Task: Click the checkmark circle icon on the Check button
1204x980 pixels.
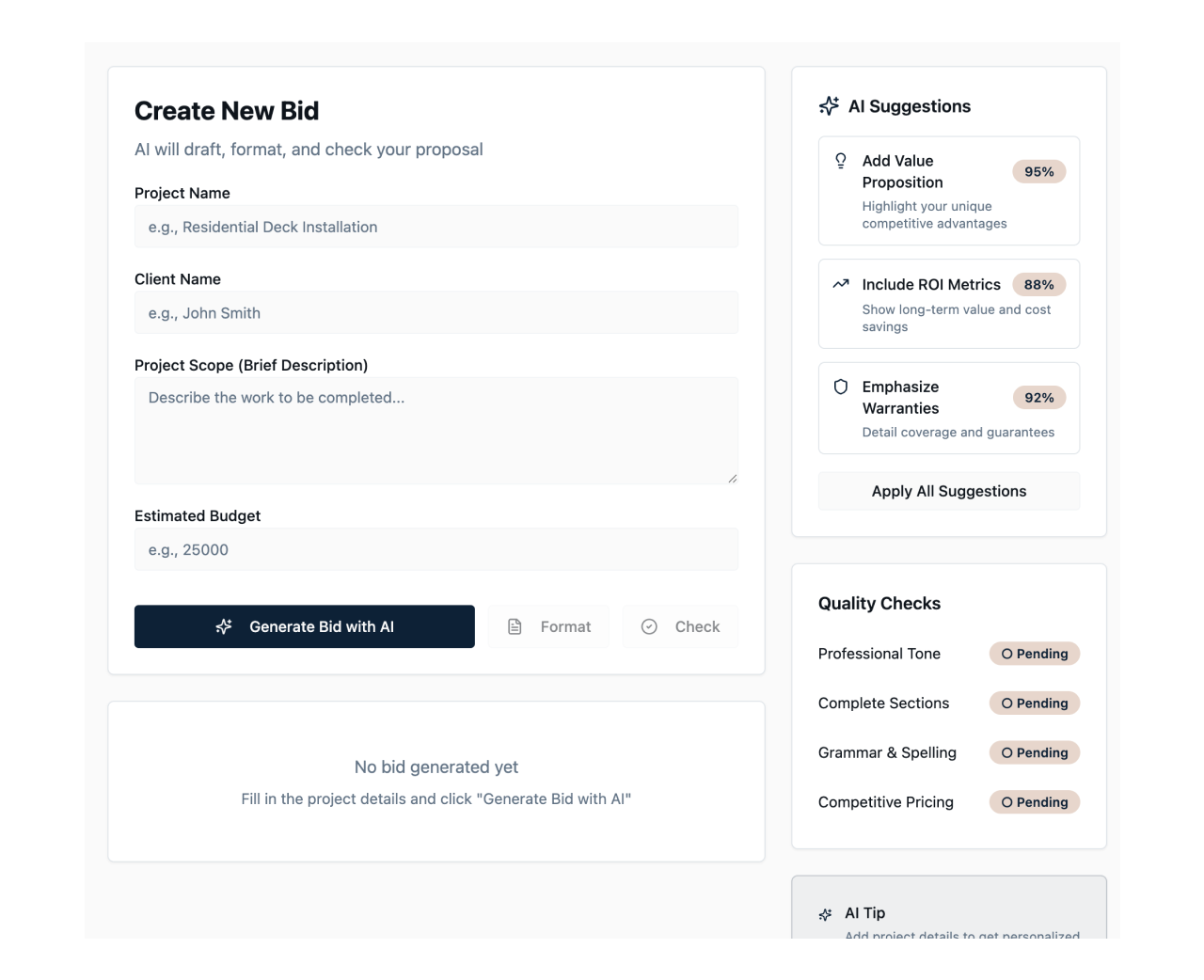Action: click(649, 625)
